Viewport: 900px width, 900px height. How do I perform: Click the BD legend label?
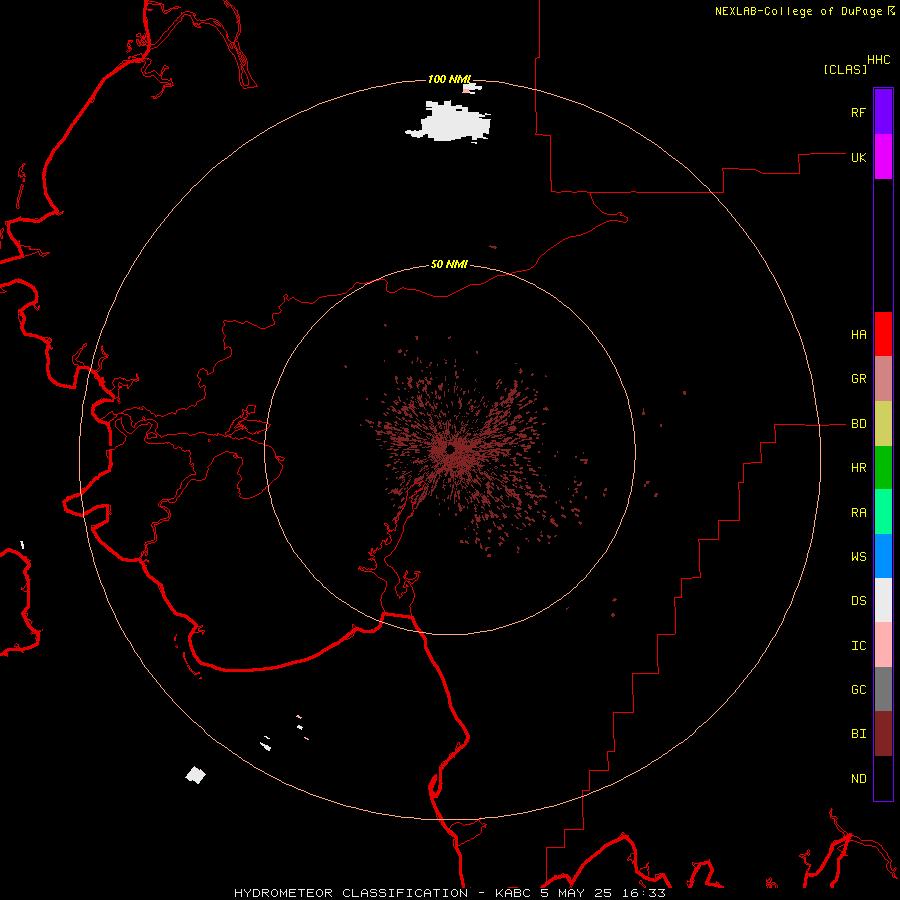click(x=858, y=424)
